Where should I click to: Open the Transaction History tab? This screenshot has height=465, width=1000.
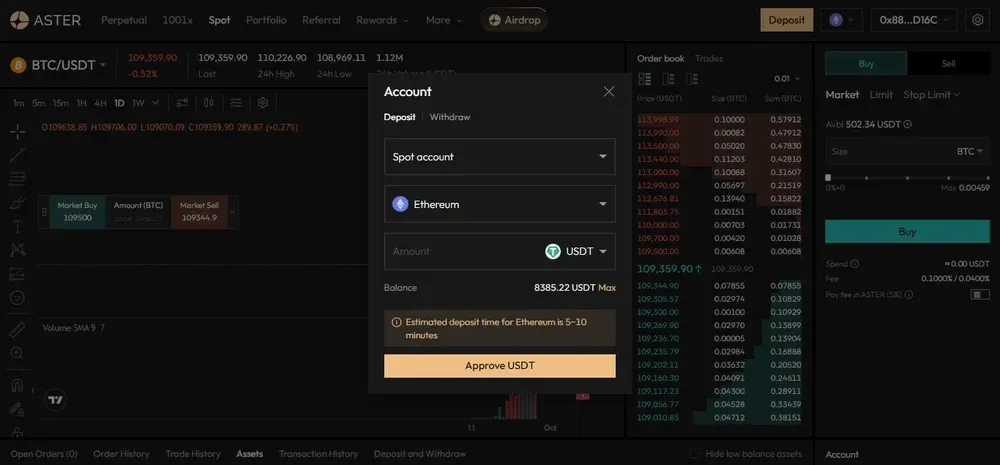tap(318, 454)
